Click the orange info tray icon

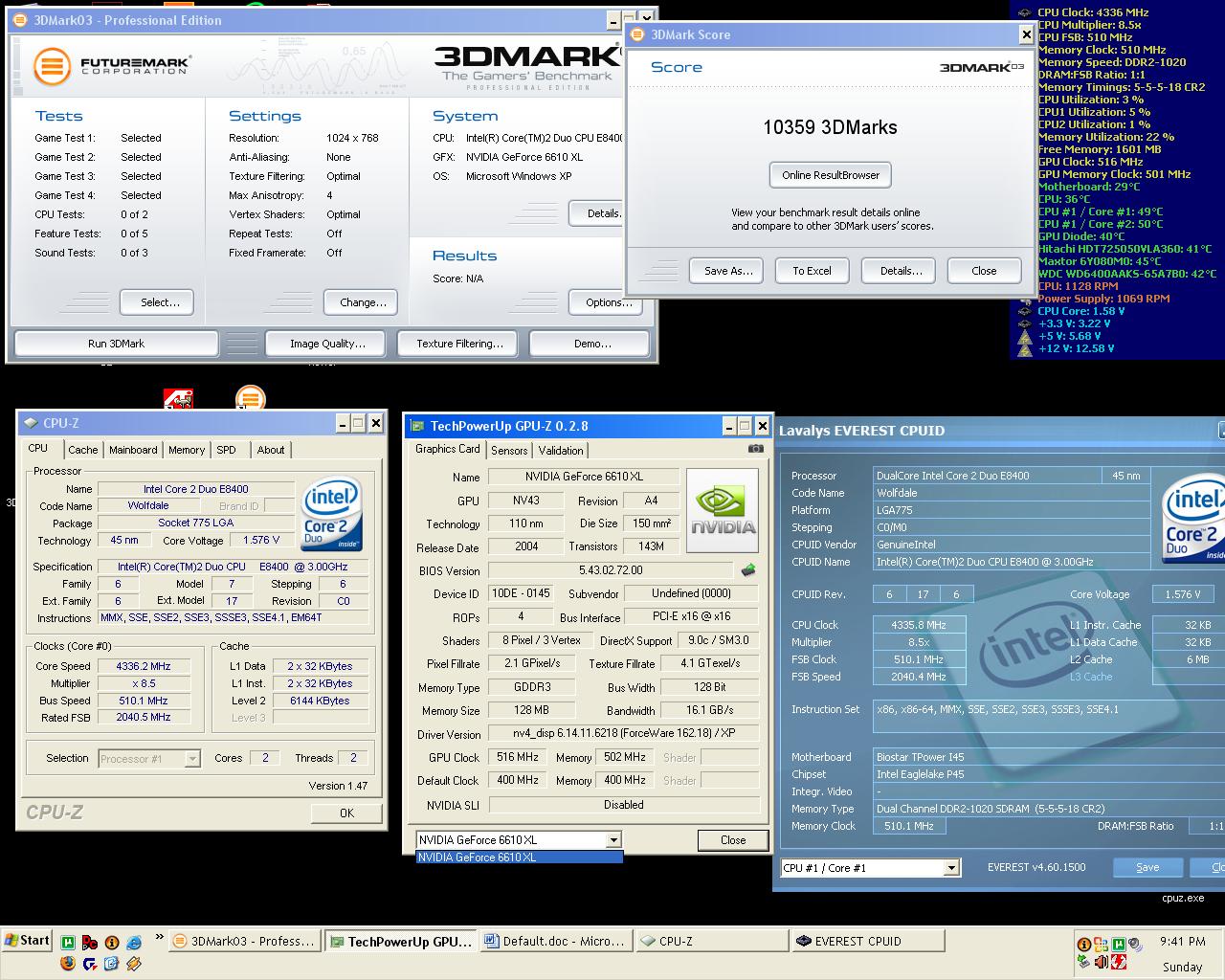[x=1084, y=945]
